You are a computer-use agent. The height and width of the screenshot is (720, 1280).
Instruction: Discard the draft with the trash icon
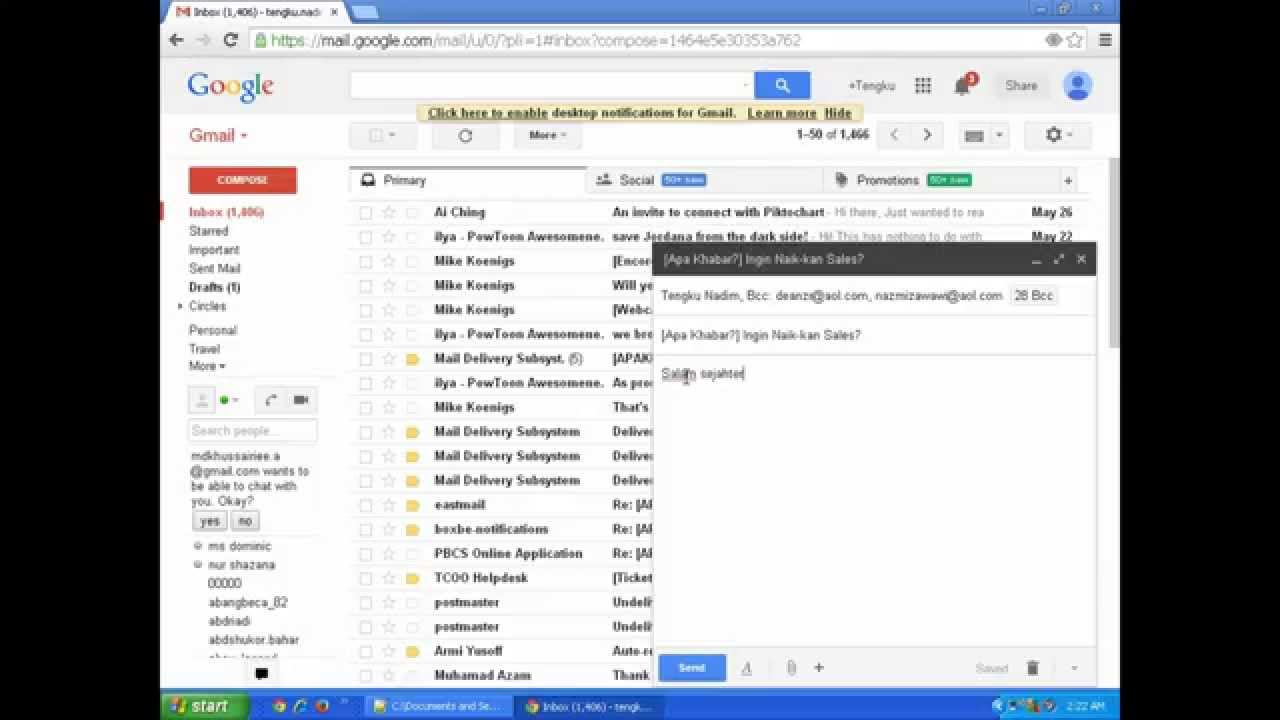pyautogui.click(x=1033, y=668)
